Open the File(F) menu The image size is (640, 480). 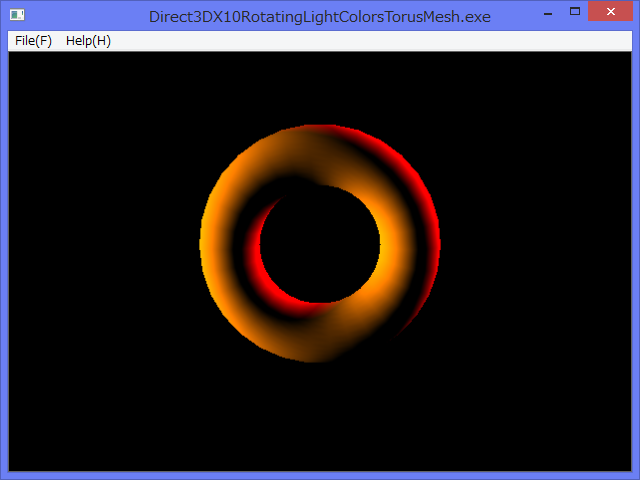click(x=33, y=41)
